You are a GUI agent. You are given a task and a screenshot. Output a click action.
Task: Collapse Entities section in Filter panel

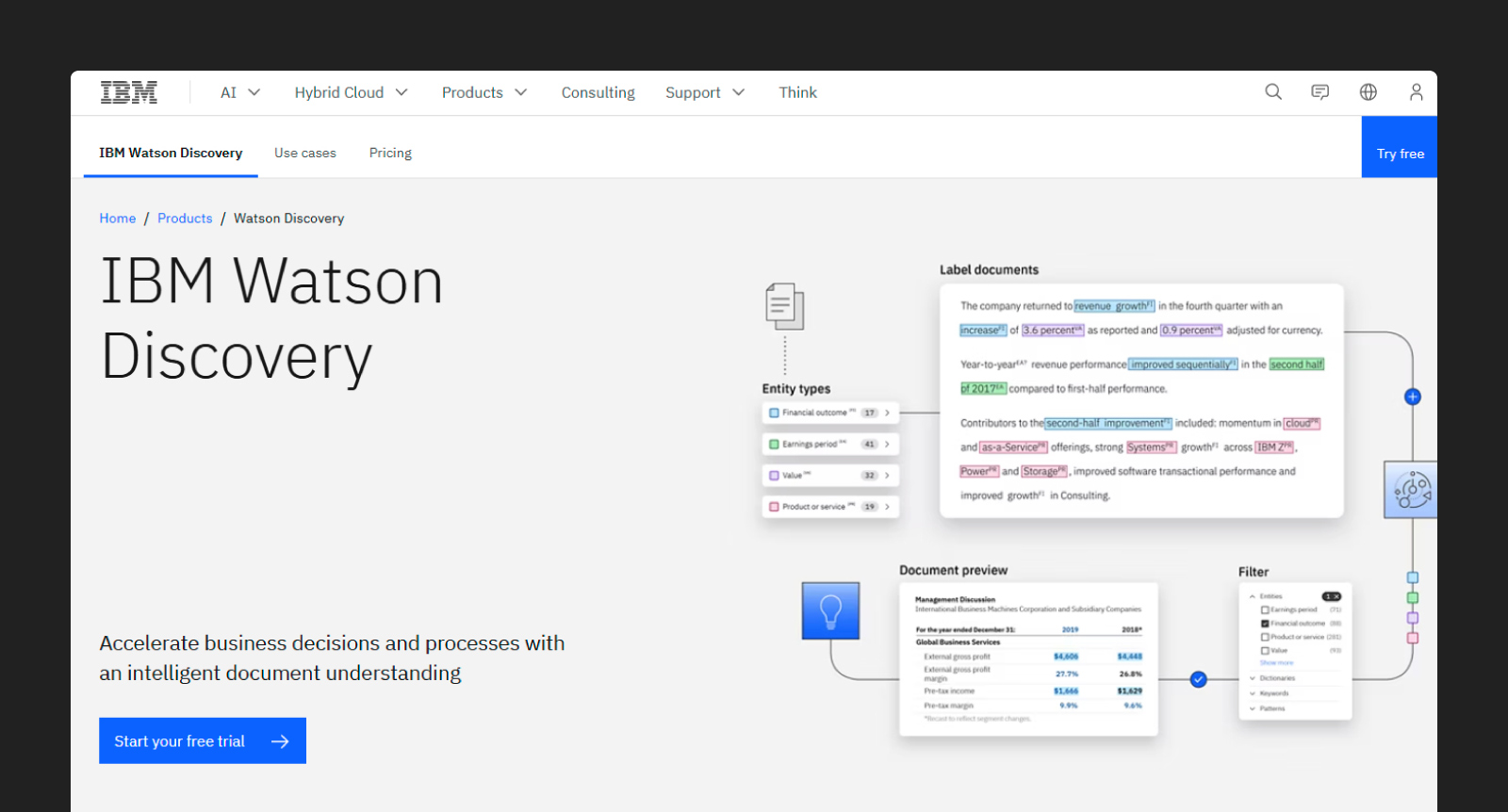click(x=1266, y=596)
